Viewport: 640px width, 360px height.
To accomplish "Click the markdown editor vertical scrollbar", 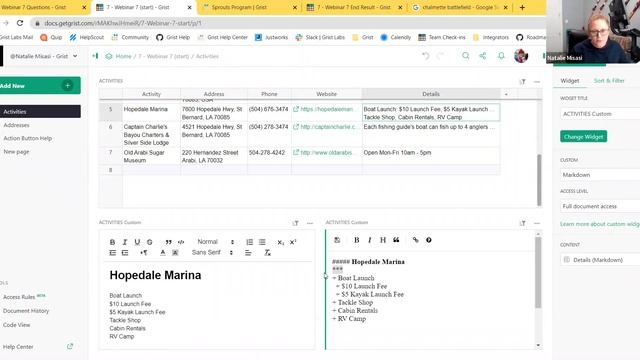I will click(538, 272).
